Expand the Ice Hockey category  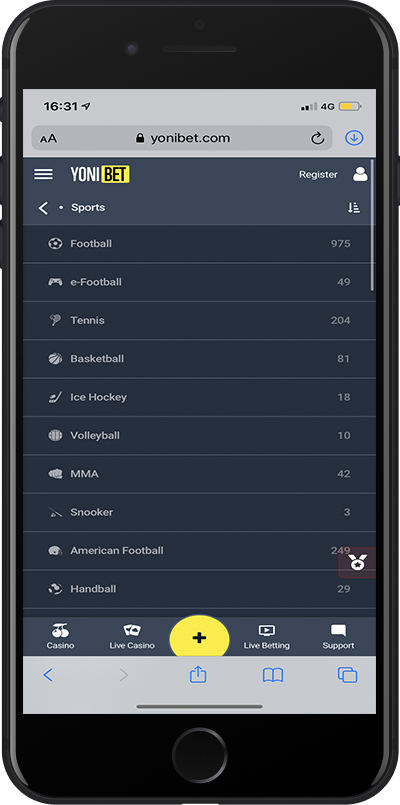pos(199,397)
